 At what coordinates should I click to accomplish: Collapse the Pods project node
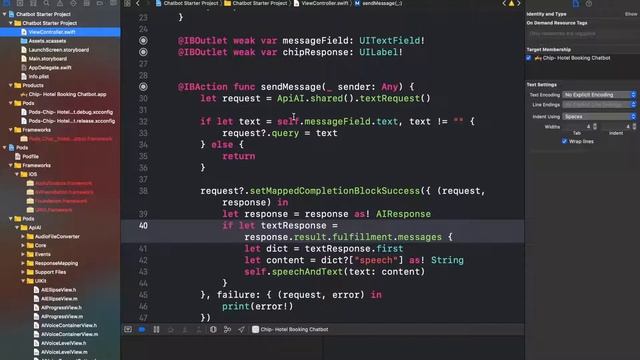[4, 147]
